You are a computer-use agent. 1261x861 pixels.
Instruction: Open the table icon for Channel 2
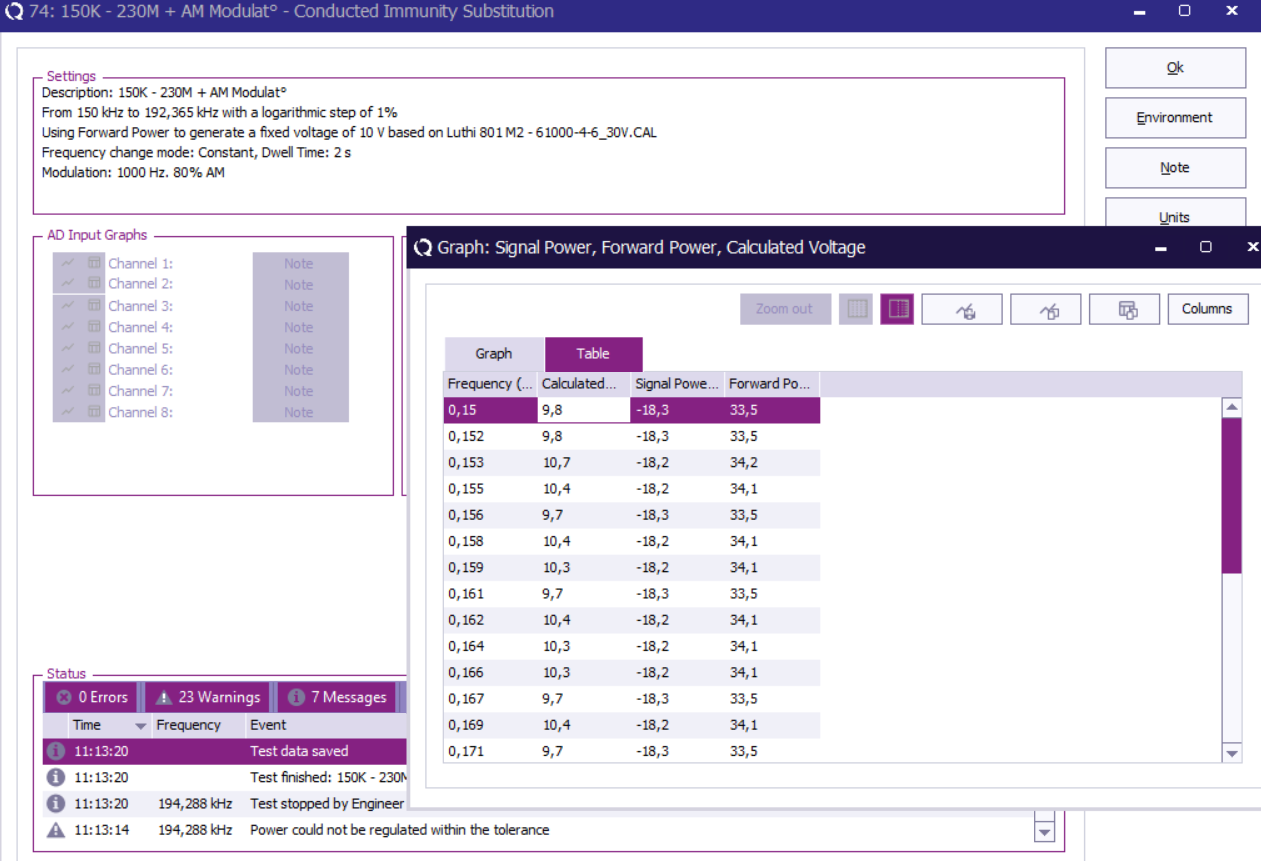coord(93,284)
